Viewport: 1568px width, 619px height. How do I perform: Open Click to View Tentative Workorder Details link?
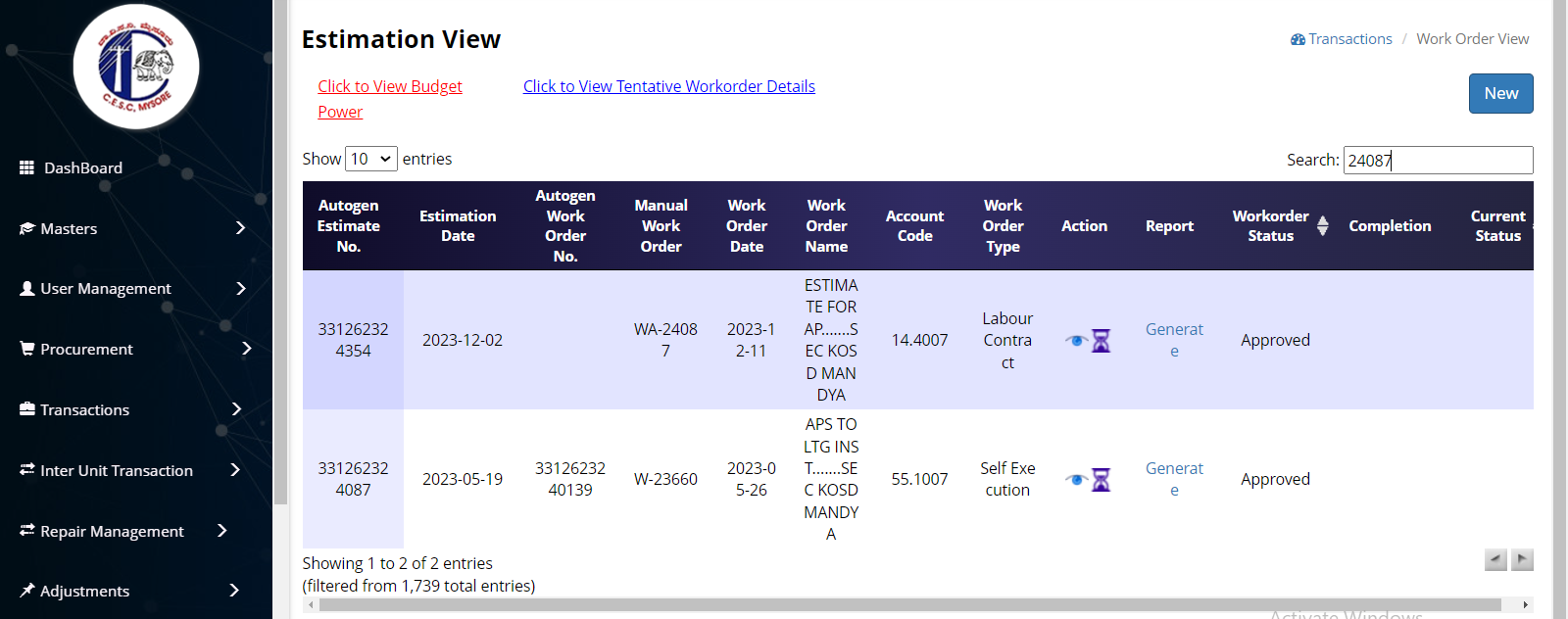(x=669, y=86)
